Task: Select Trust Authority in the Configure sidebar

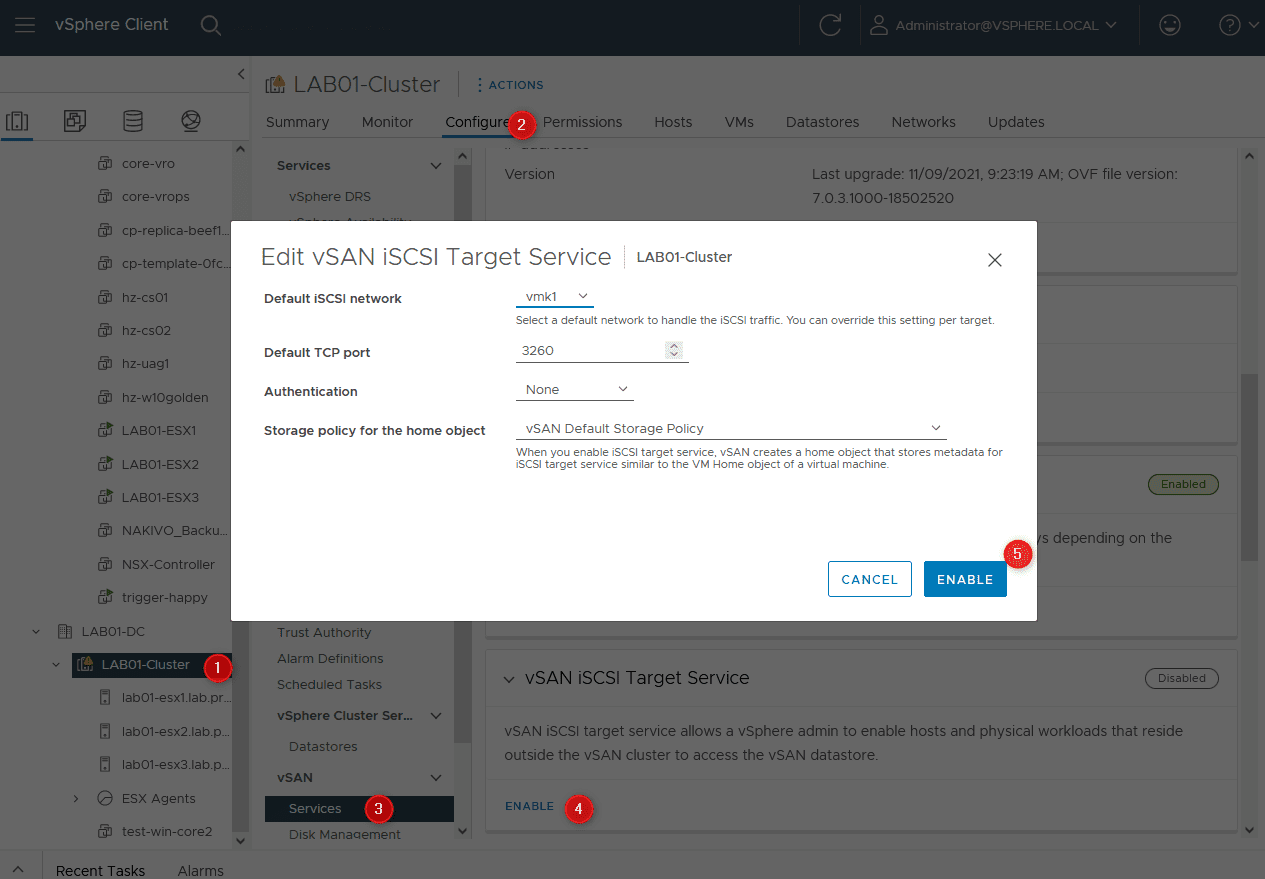Action: pyautogui.click(x=324, y=632)
